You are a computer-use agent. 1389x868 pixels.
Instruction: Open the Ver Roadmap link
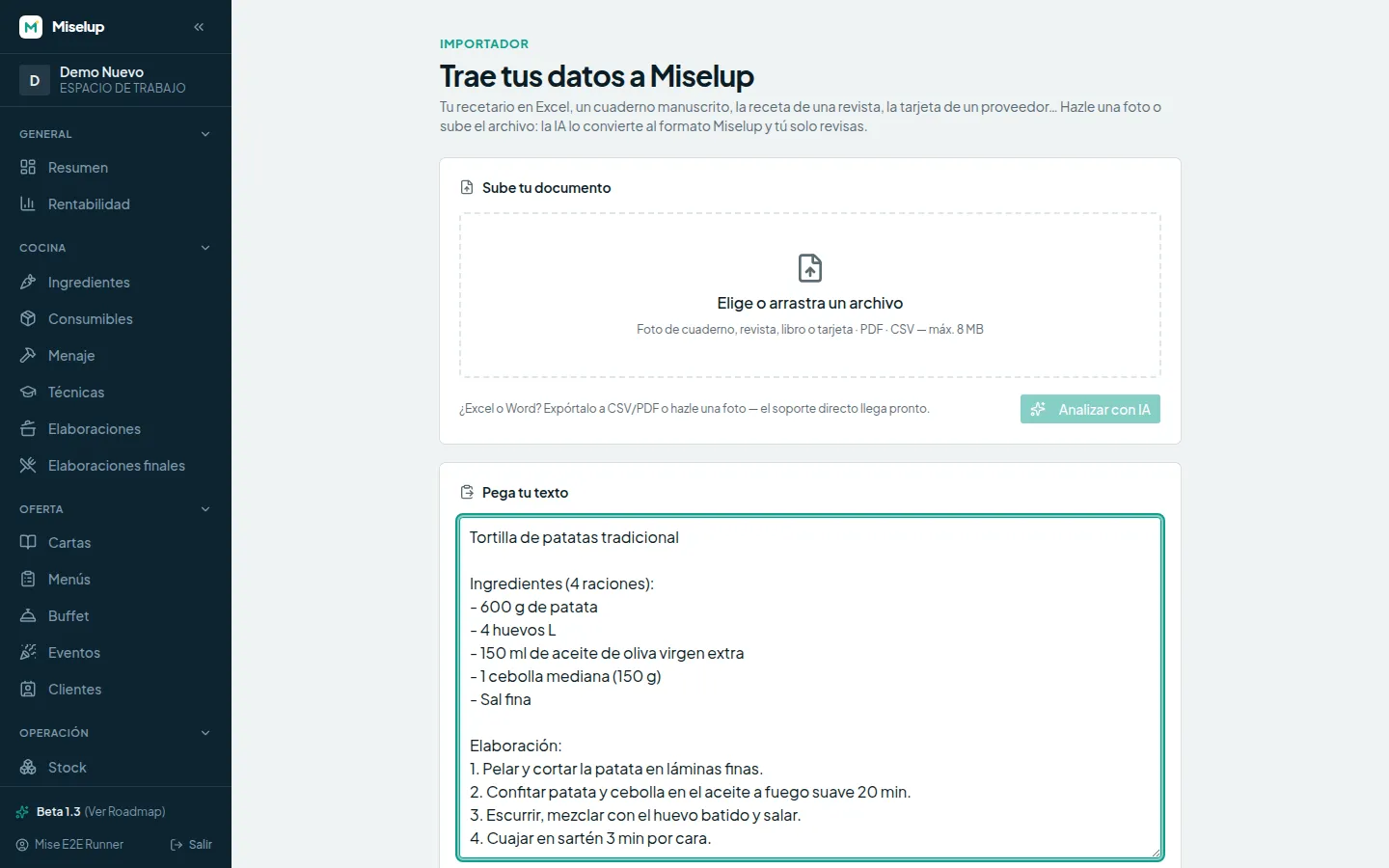pyautogui.click(x=125, y=812)
